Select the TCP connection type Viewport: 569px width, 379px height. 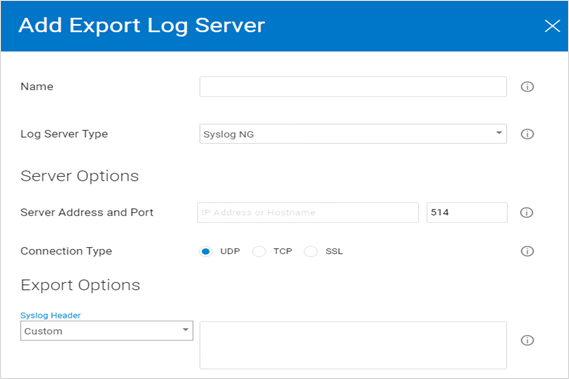pyautogui.click(x=259, y=251)
